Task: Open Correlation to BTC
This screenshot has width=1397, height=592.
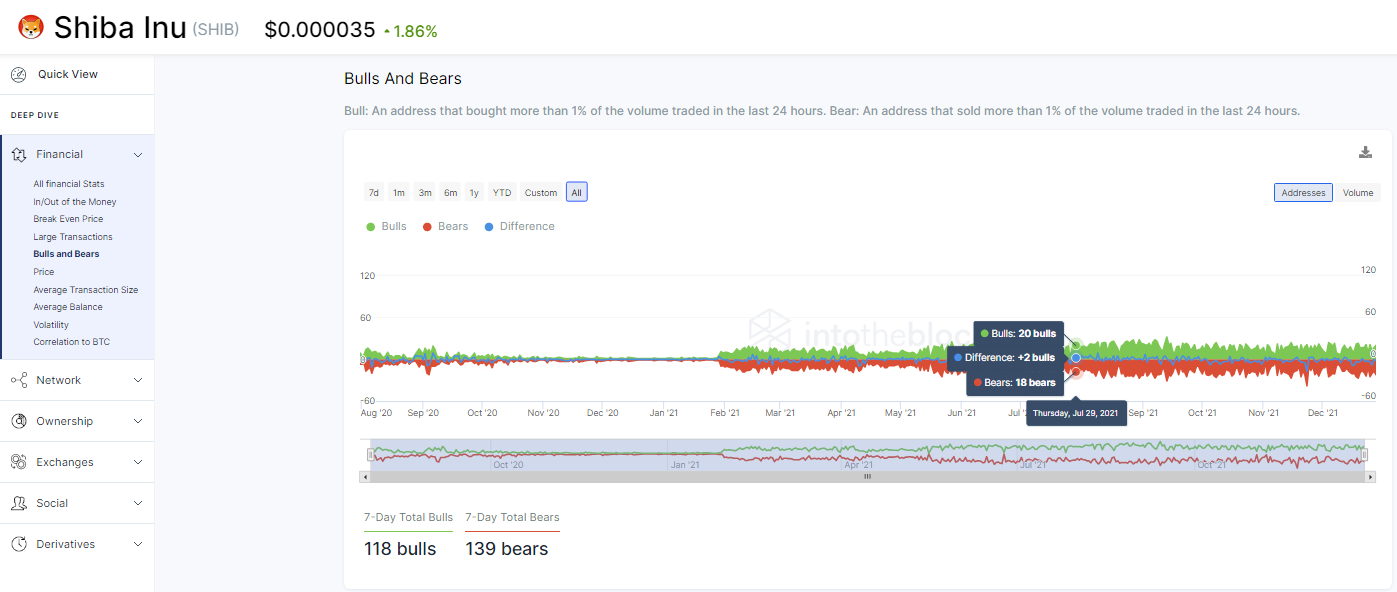Action: [72, 342]
